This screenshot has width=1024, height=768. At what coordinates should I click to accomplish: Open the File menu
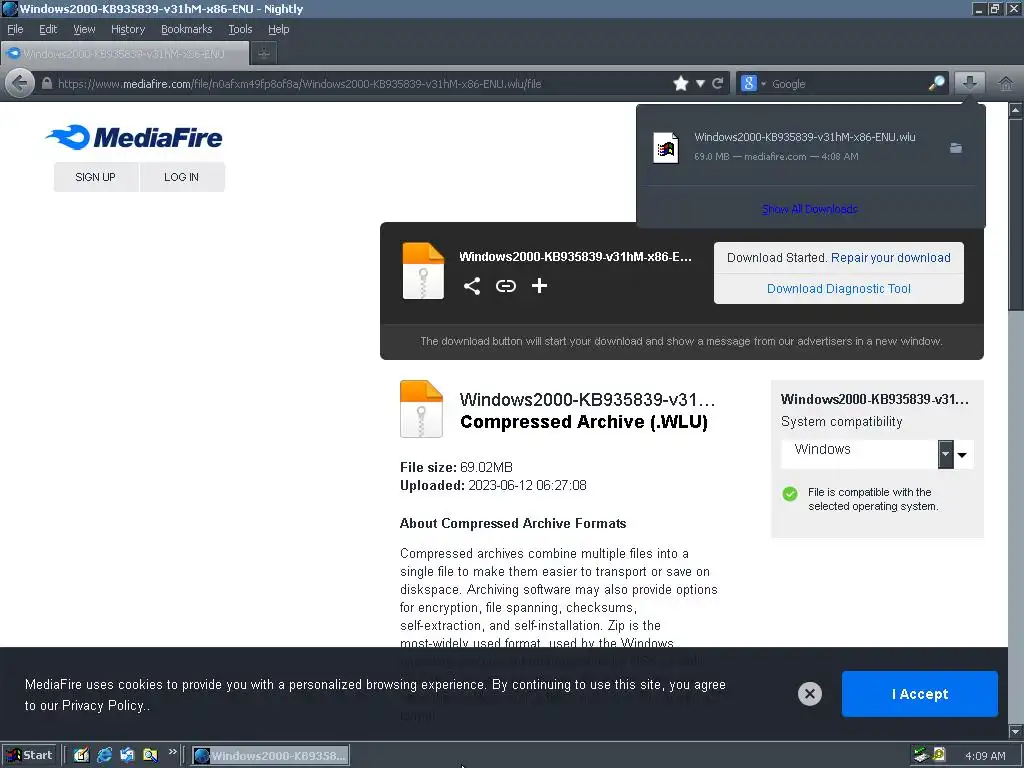click(x=15, y=29)
